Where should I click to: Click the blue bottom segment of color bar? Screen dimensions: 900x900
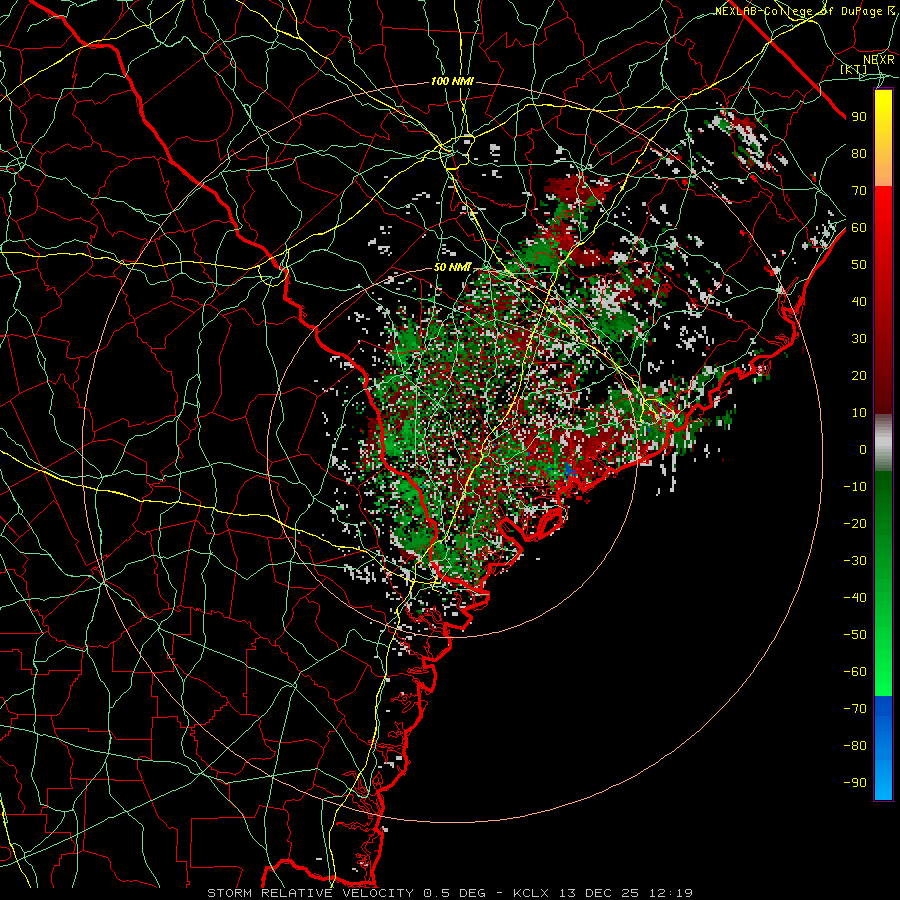(x=883, y=748)
